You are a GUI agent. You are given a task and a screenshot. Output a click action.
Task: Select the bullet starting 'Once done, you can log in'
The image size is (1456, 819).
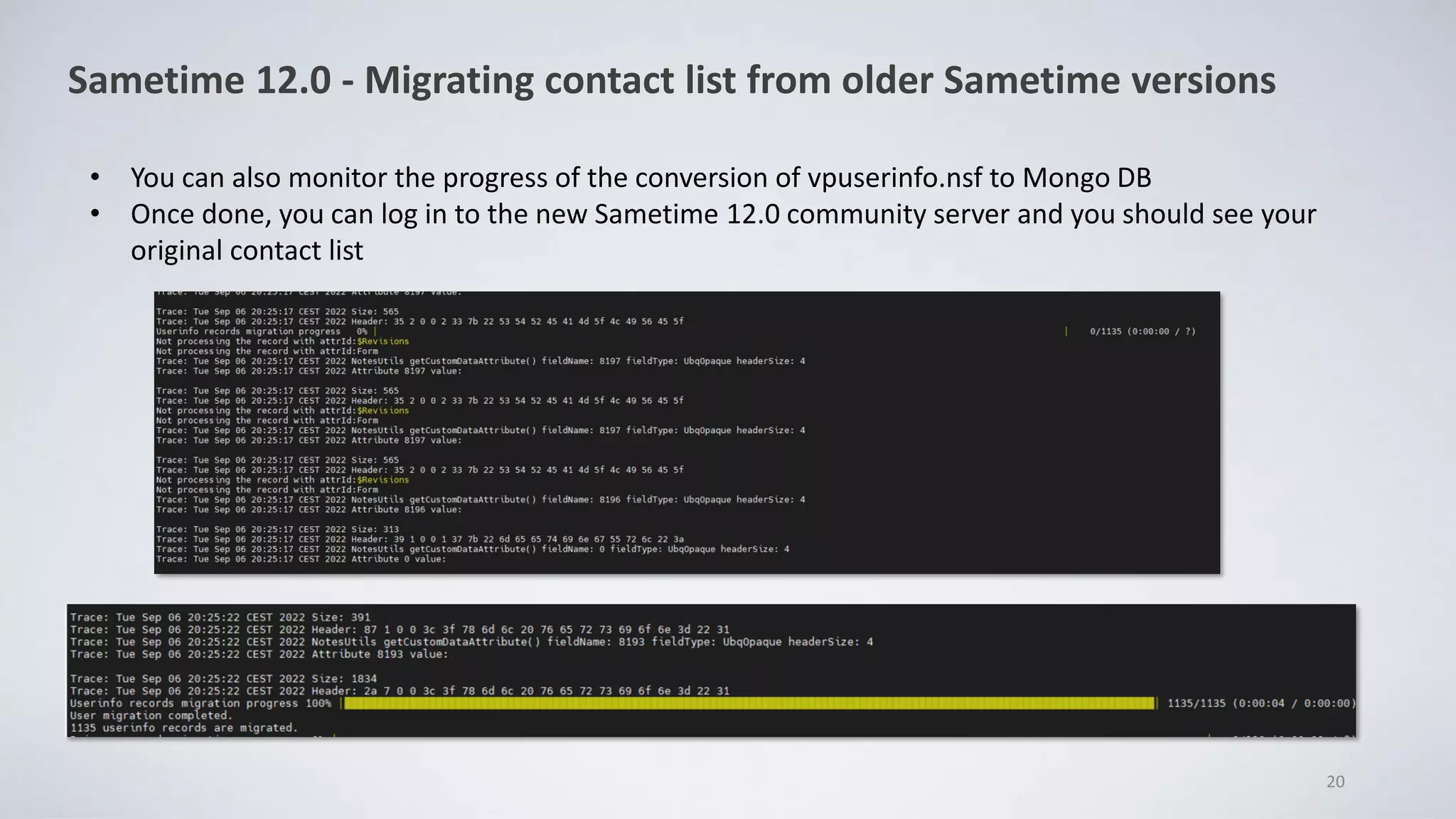pyautogui.click(x=723, y=232)
